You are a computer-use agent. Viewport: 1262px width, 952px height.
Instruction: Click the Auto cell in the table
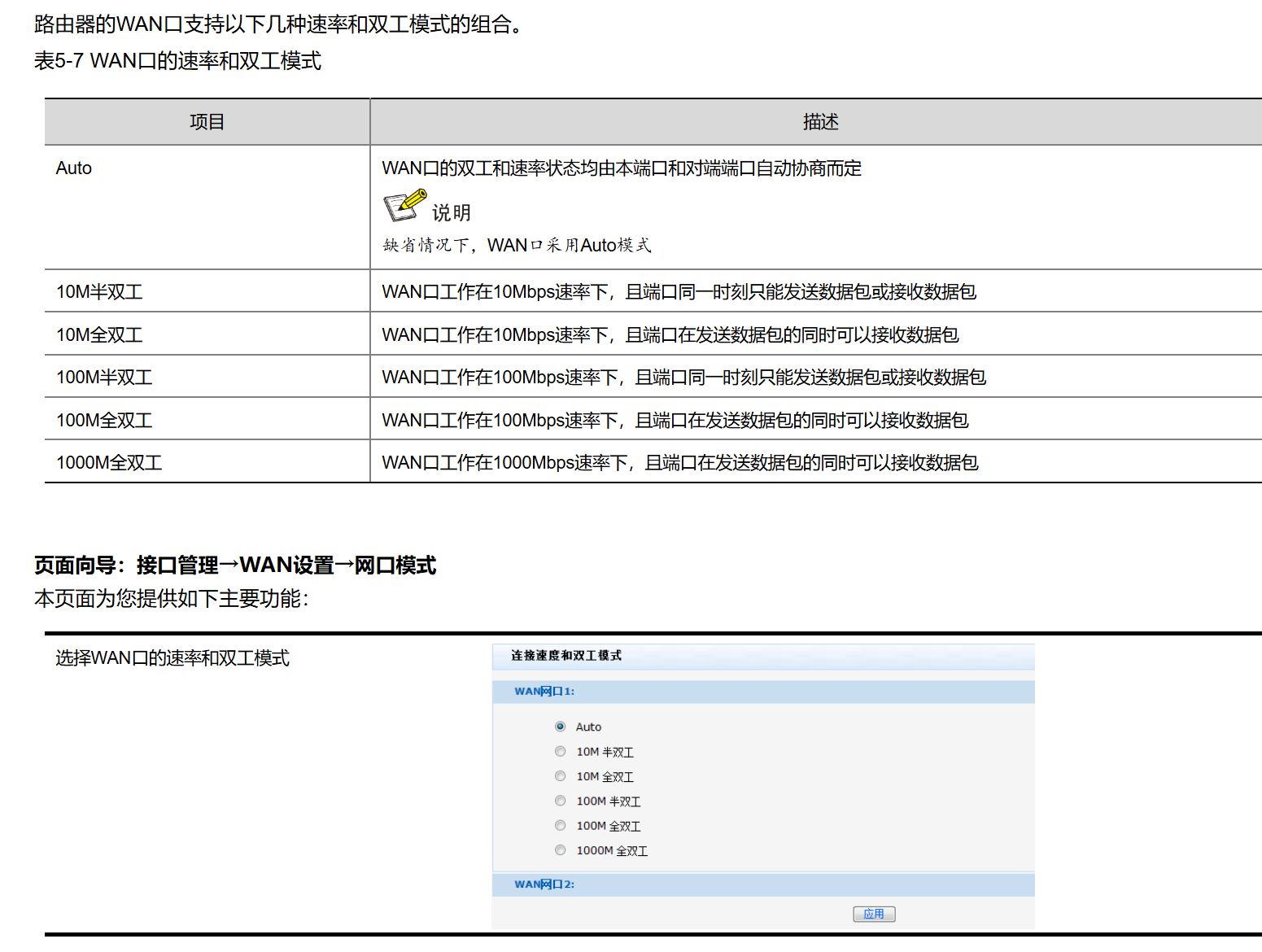(x=74, y=168)
